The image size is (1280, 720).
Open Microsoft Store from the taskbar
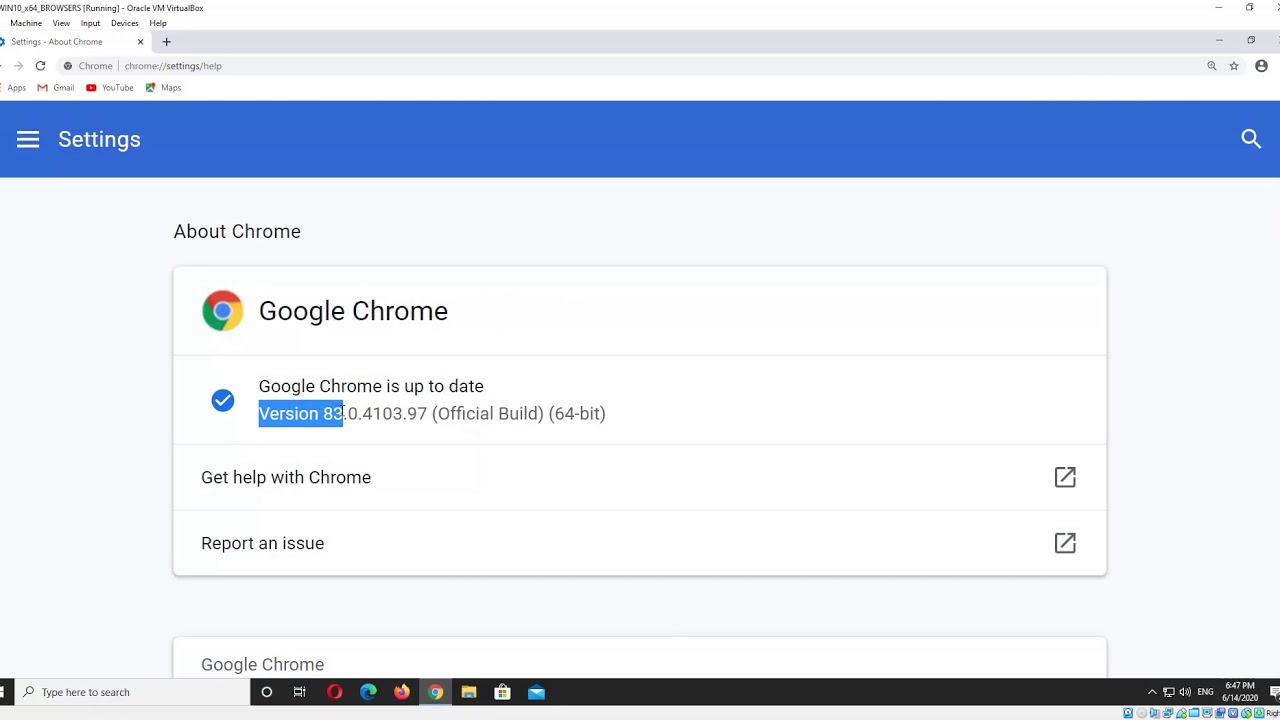coord(503,692)
